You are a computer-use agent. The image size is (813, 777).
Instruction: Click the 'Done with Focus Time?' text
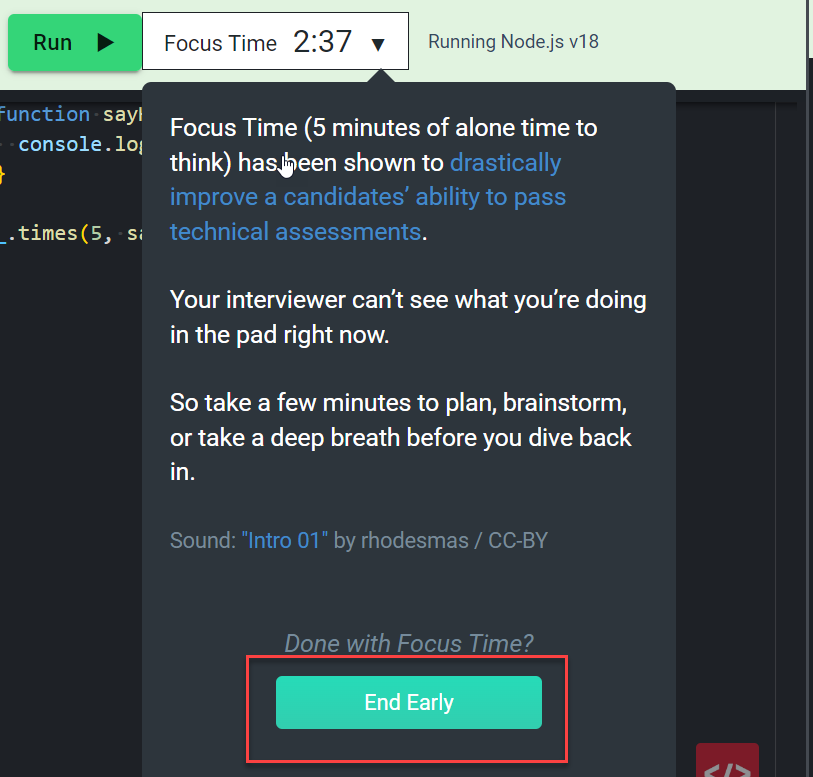(408, 643)
